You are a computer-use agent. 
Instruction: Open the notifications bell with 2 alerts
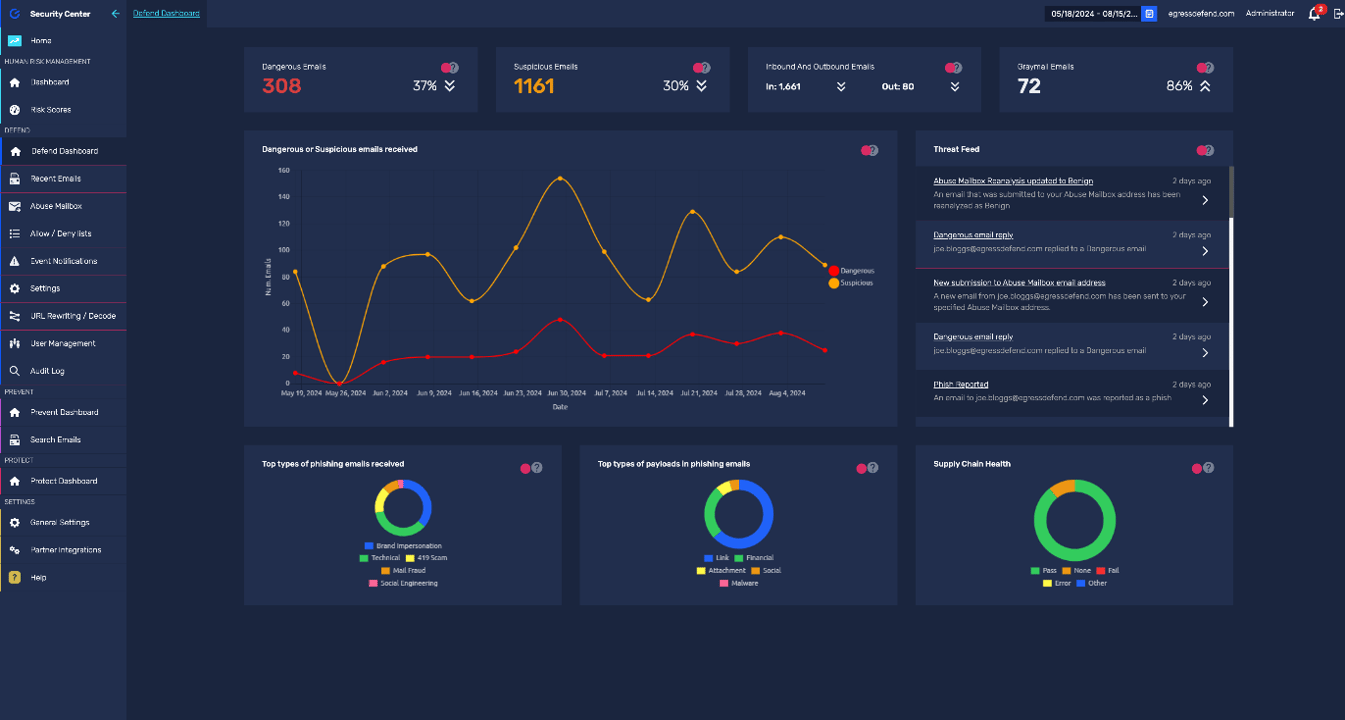point(1315,14)
